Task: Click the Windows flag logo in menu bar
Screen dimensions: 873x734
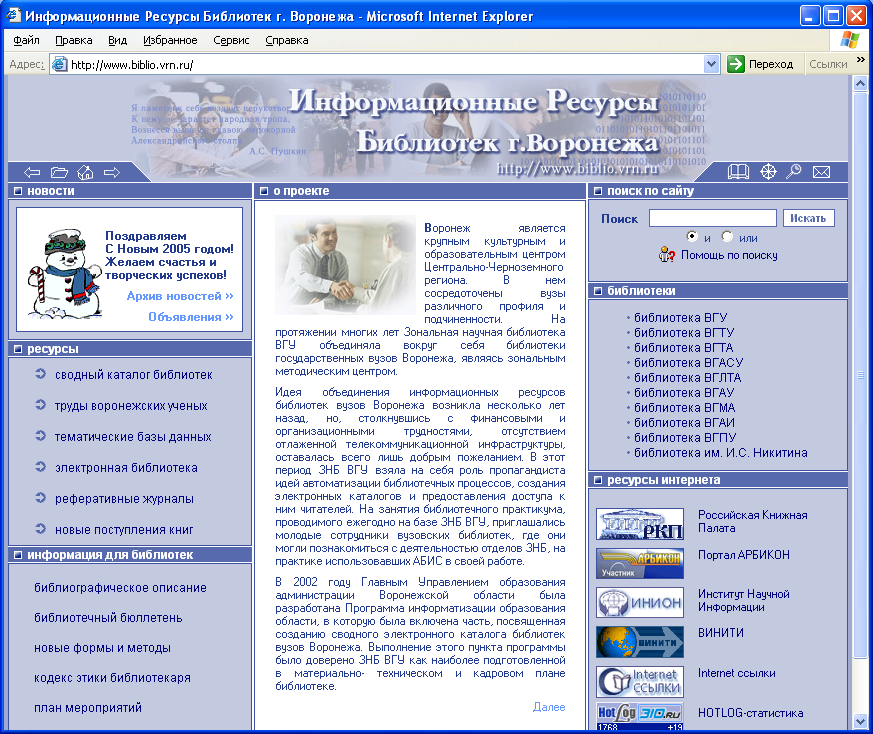Action: click(850, 40)
